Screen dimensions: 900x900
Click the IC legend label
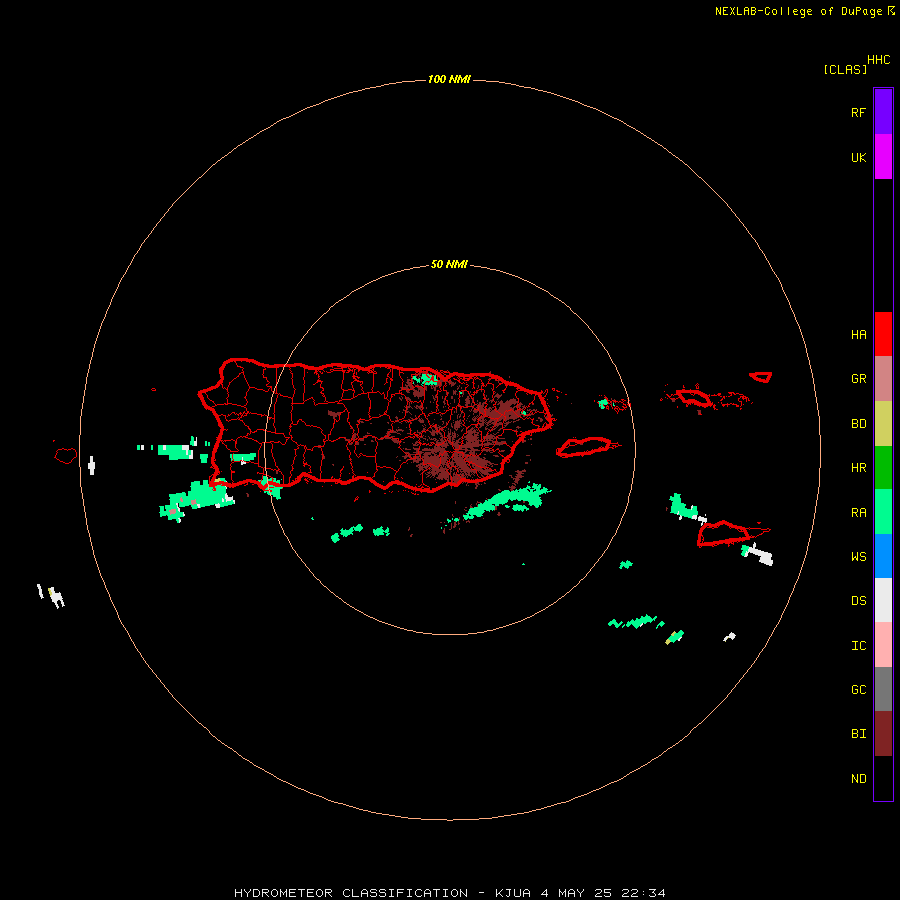click(858, 645)
